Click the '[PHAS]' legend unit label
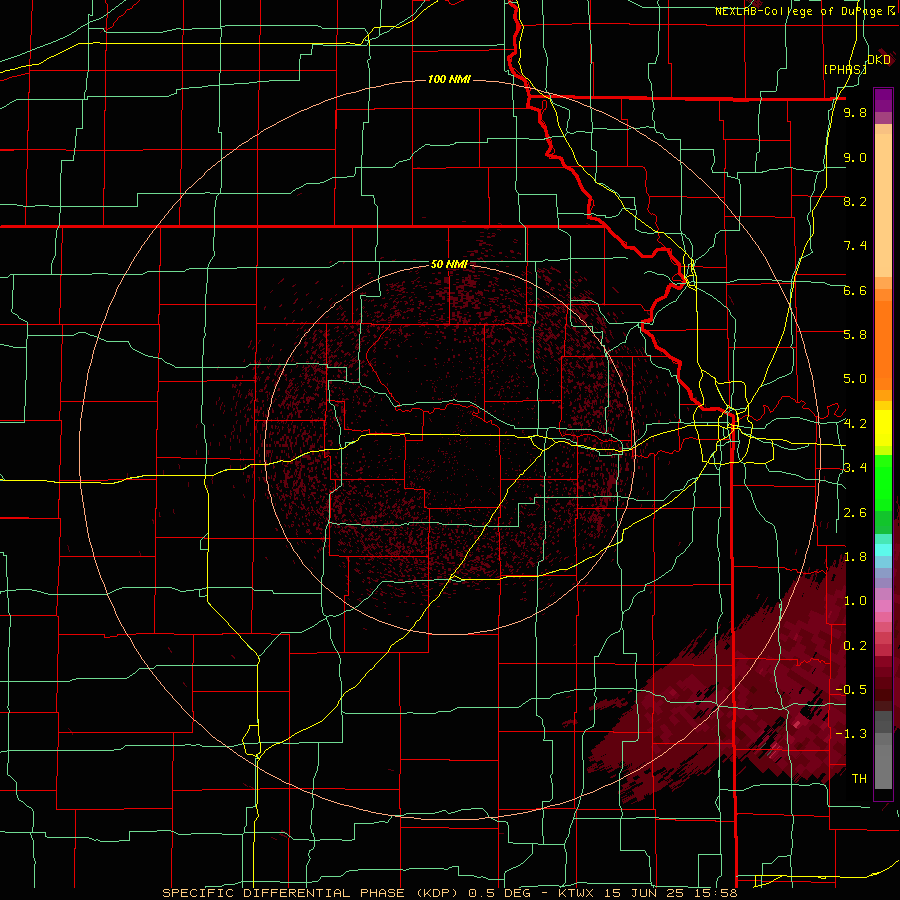This screenshot has width=900, height=900. [x=845, y=69]
